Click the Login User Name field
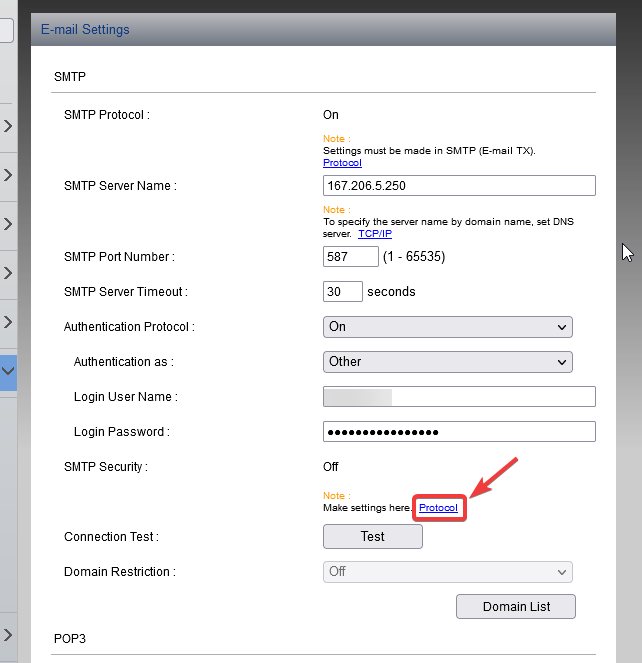 [x=459, y=397]
